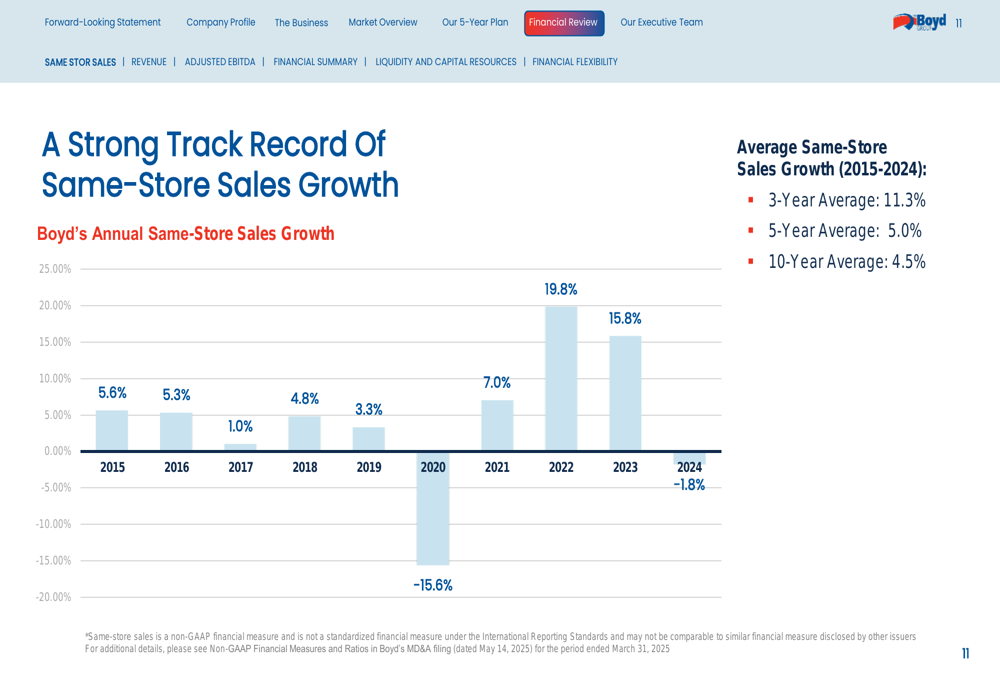Screen dimensions: 1000x685
Task: Open the Our Executive Team tab
Action: click(661, 22)
